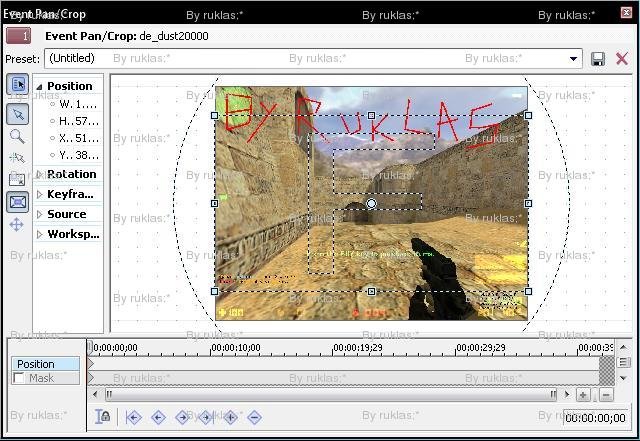Create Keyframe with plus diamond
This screenshot has width=640, height=441.
(x=231, y=417)
